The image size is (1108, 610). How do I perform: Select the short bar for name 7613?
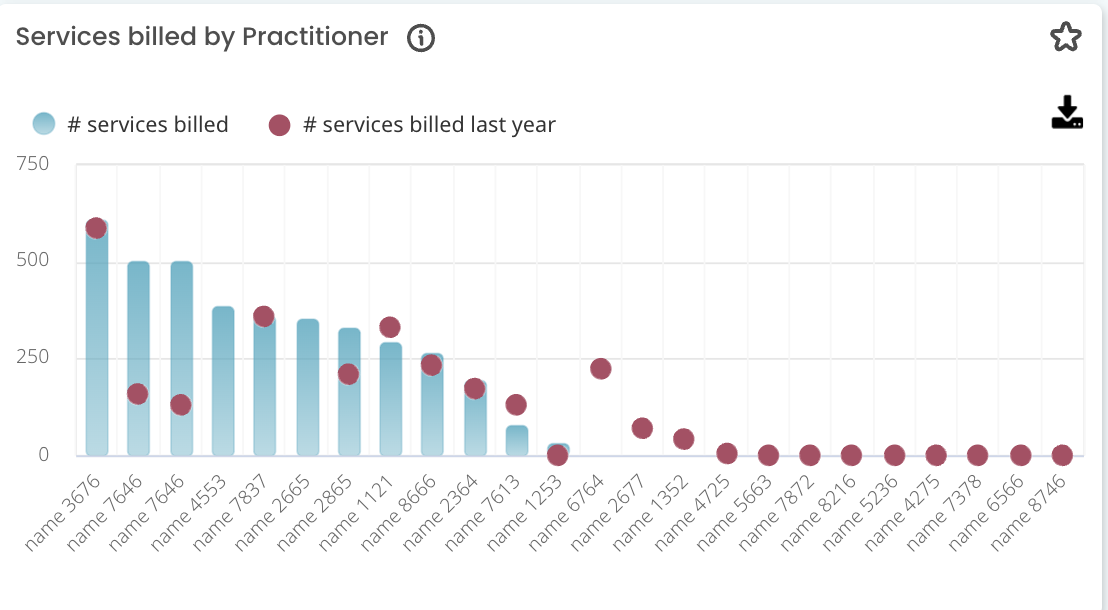point(516,441)
